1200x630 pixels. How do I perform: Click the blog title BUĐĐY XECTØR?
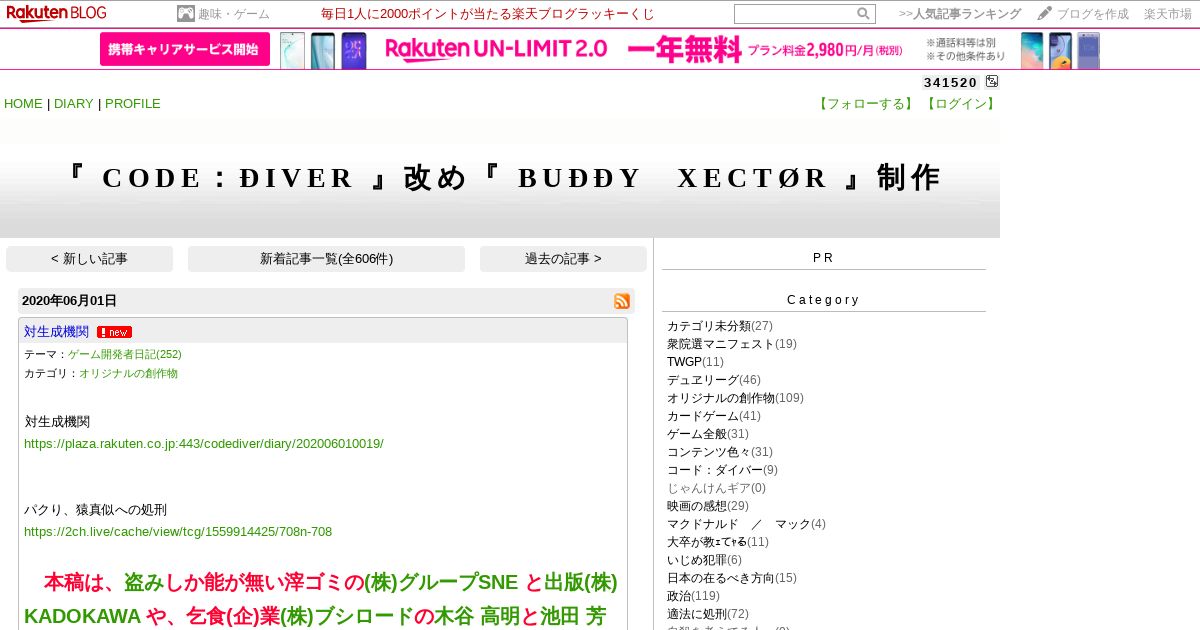pyautogui.click(x=500, y=178)
